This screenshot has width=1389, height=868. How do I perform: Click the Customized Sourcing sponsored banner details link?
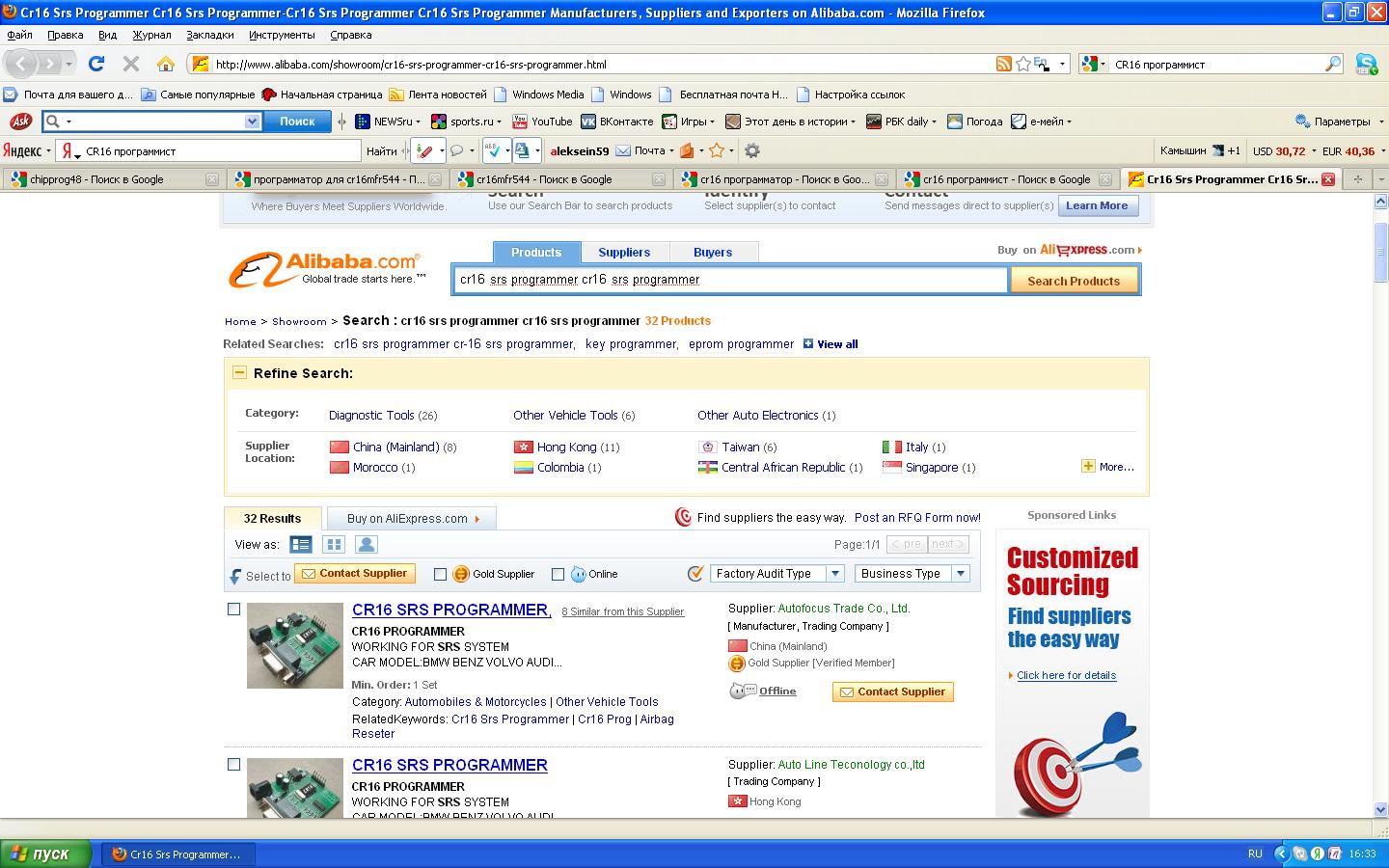1066,675
